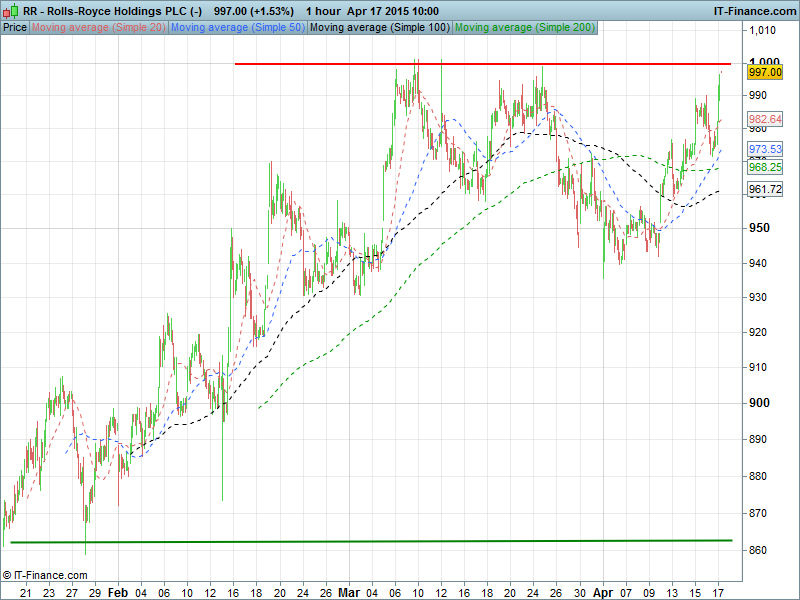The width and height of the screenshot is (800, 600).
Task: Click the Mar marker on the time axis
Action: pos(348,592)
